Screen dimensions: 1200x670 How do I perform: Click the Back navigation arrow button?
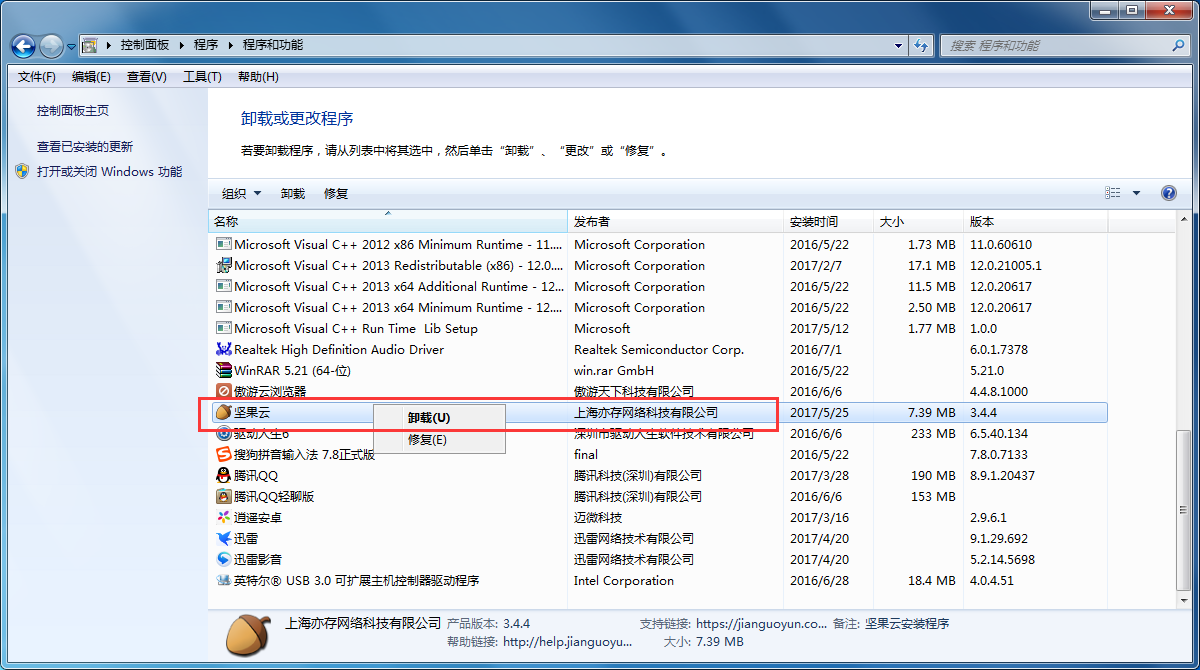[x=24, y=45]
